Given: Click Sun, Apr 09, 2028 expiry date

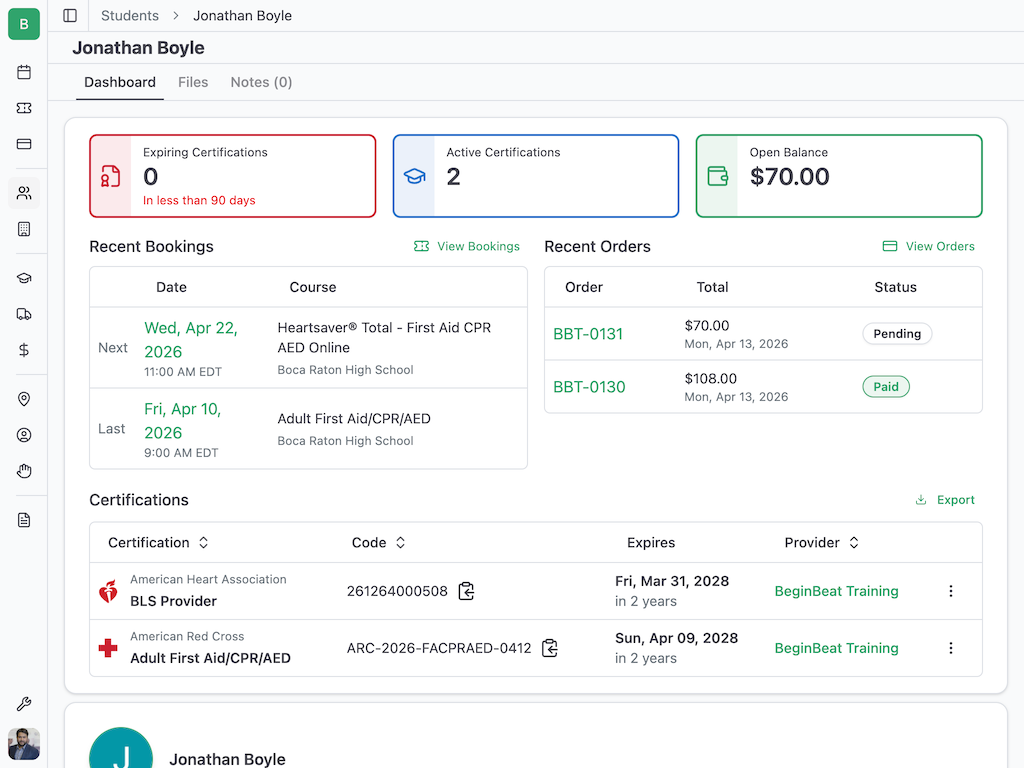Looking at the screenshot, I should click(677, 638).
